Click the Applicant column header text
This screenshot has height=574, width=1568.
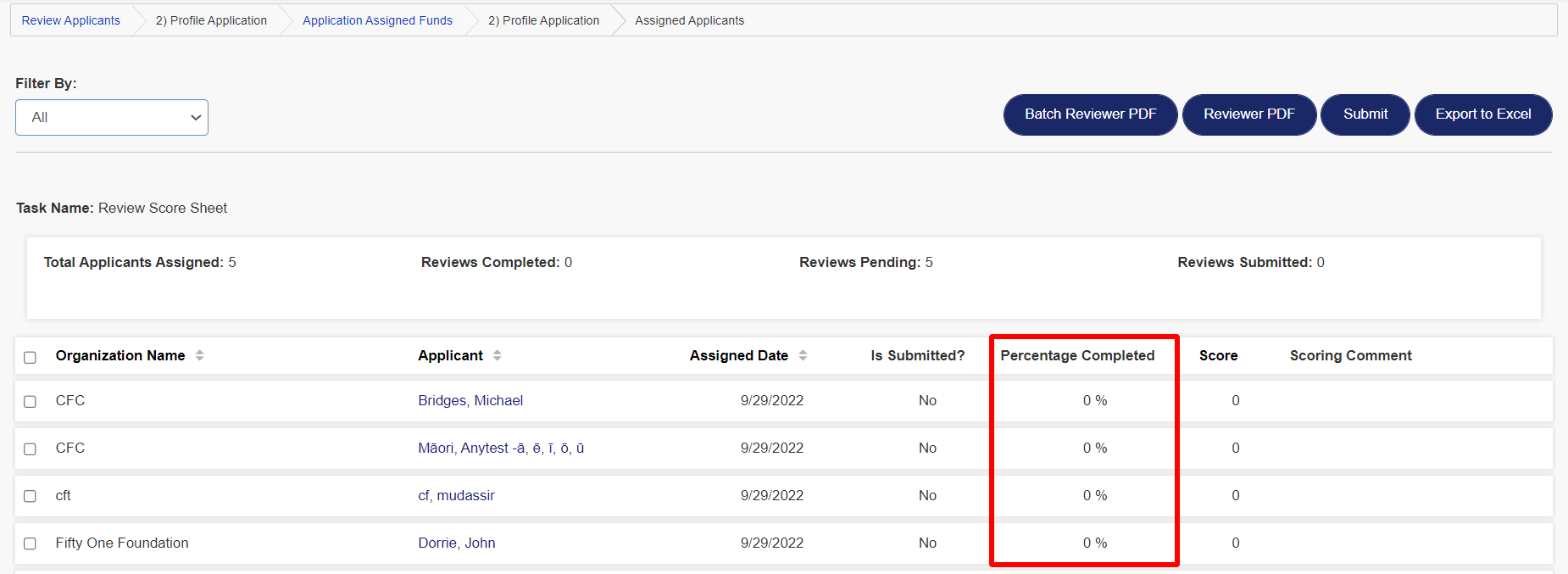[x=450, y=355]
